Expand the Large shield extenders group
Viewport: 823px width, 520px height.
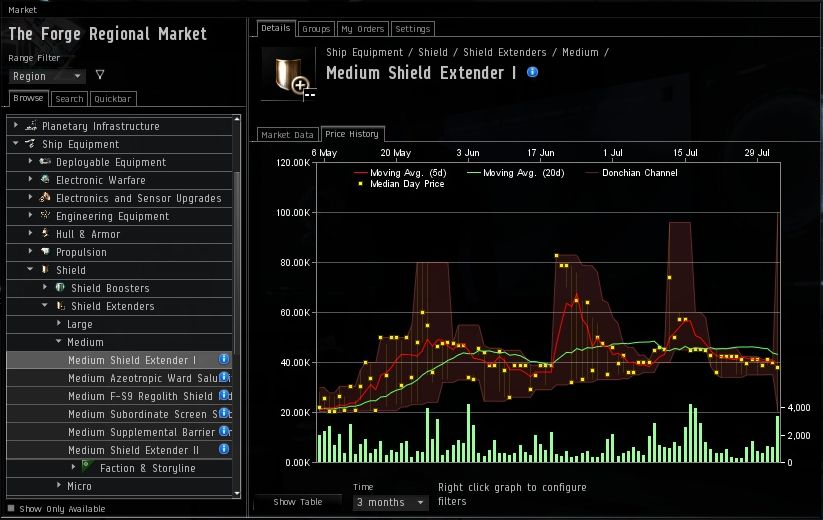point(59,324)
